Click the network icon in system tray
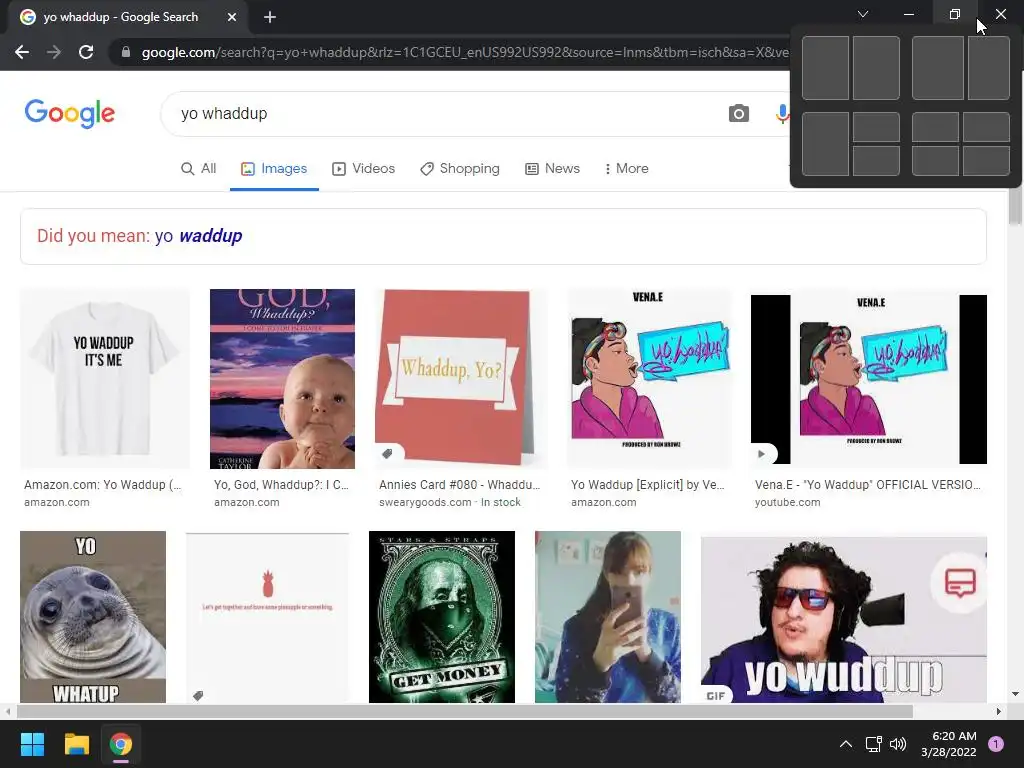The width and height of the screenshot is (1024, 768). tap(873, 744)
